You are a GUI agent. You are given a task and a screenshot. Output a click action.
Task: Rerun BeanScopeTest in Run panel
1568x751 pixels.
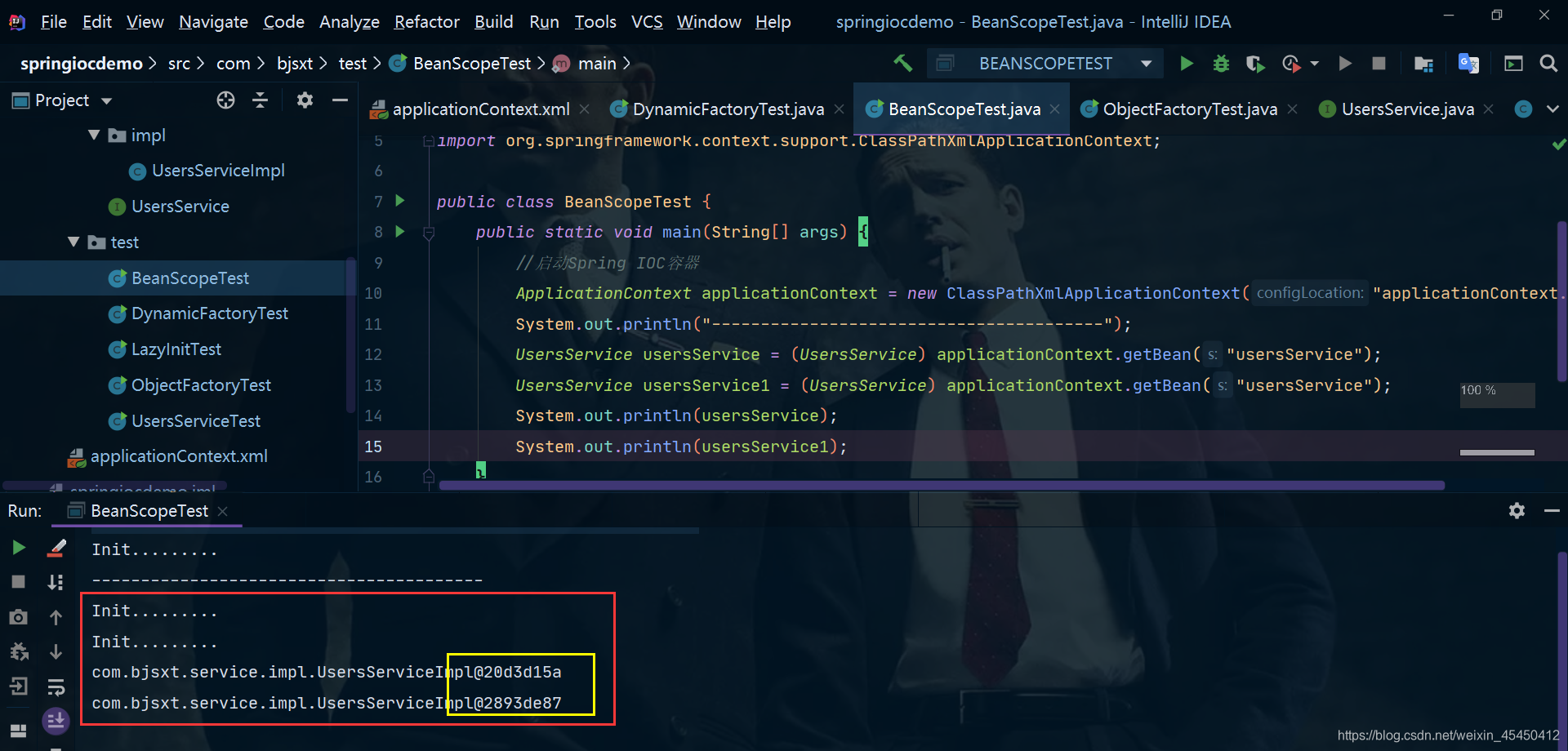(19, 547)
